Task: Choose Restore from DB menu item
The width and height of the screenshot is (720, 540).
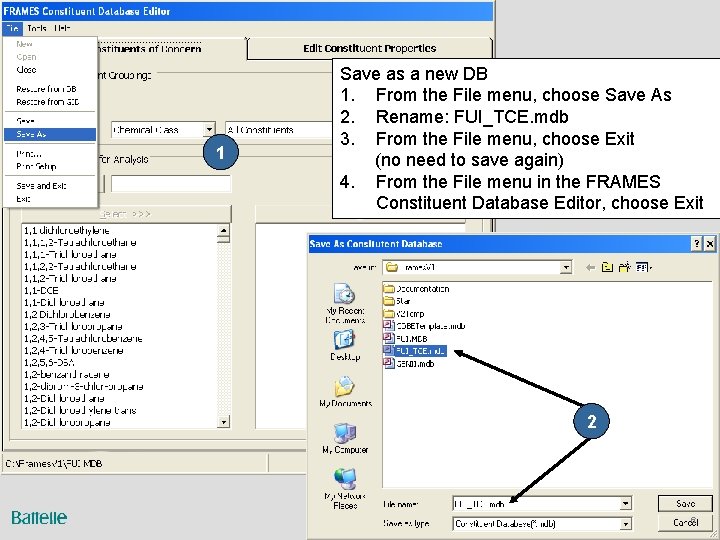Action: 50,89
